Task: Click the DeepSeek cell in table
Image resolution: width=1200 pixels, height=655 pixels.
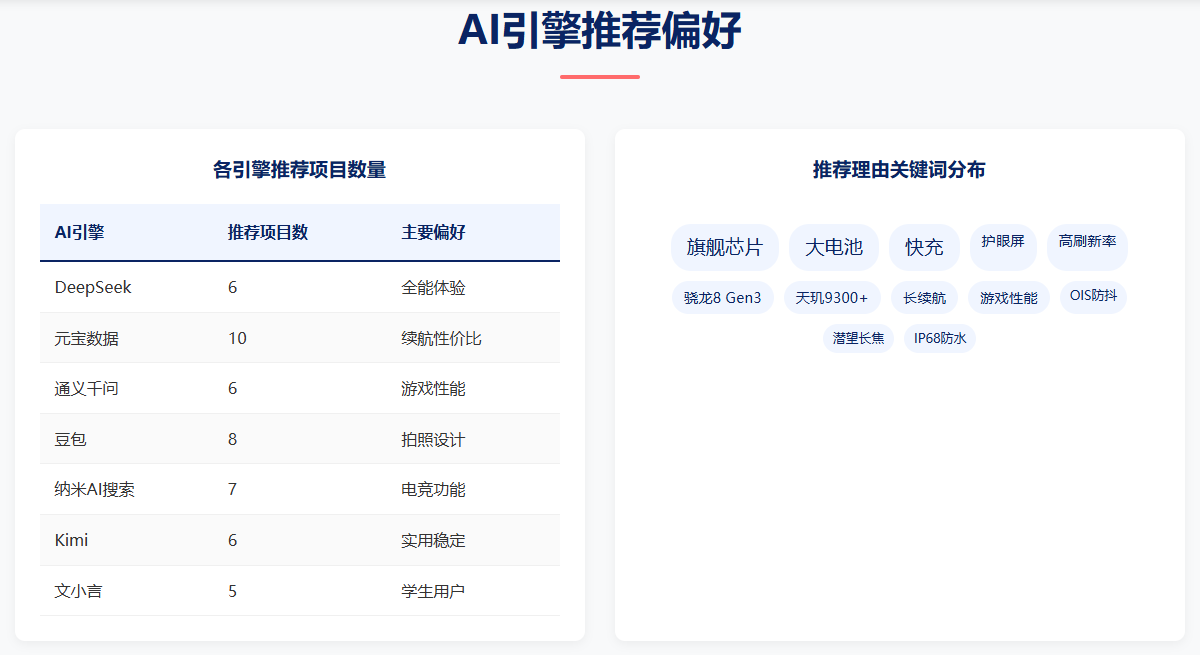Action: click(127, 287)
